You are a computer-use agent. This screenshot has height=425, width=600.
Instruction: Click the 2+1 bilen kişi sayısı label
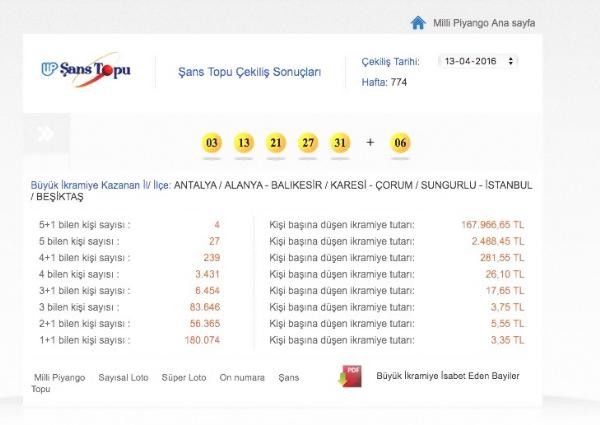(x=85, y=324)
